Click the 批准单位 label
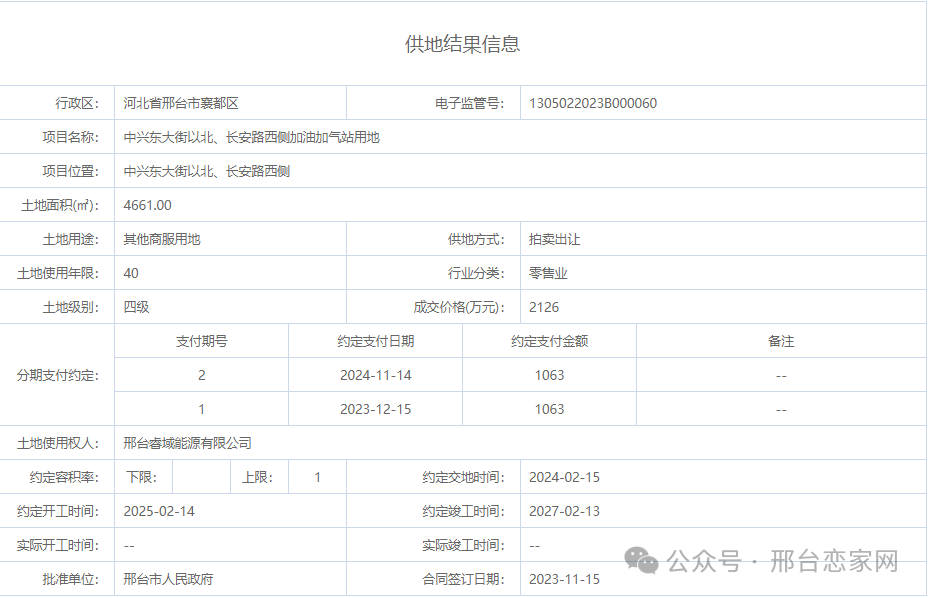Screen dimensions: 928x598 point(70,579)
